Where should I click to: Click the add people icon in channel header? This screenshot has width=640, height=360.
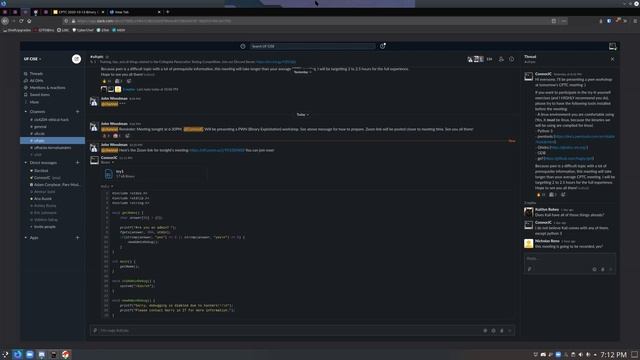click(x=501, y=59)
